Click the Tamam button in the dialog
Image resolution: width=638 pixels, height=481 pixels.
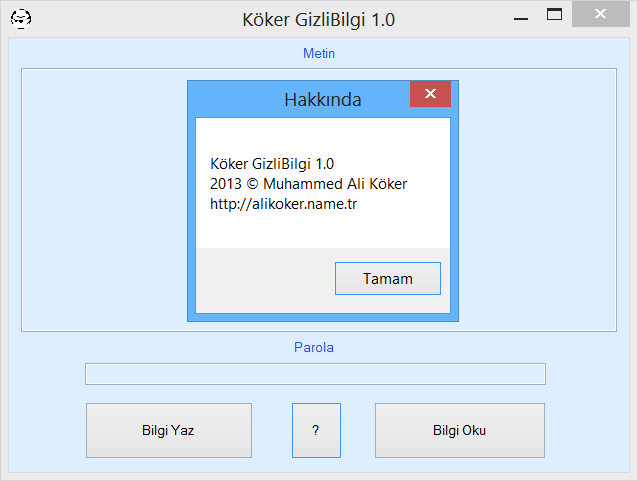(387, 279)
